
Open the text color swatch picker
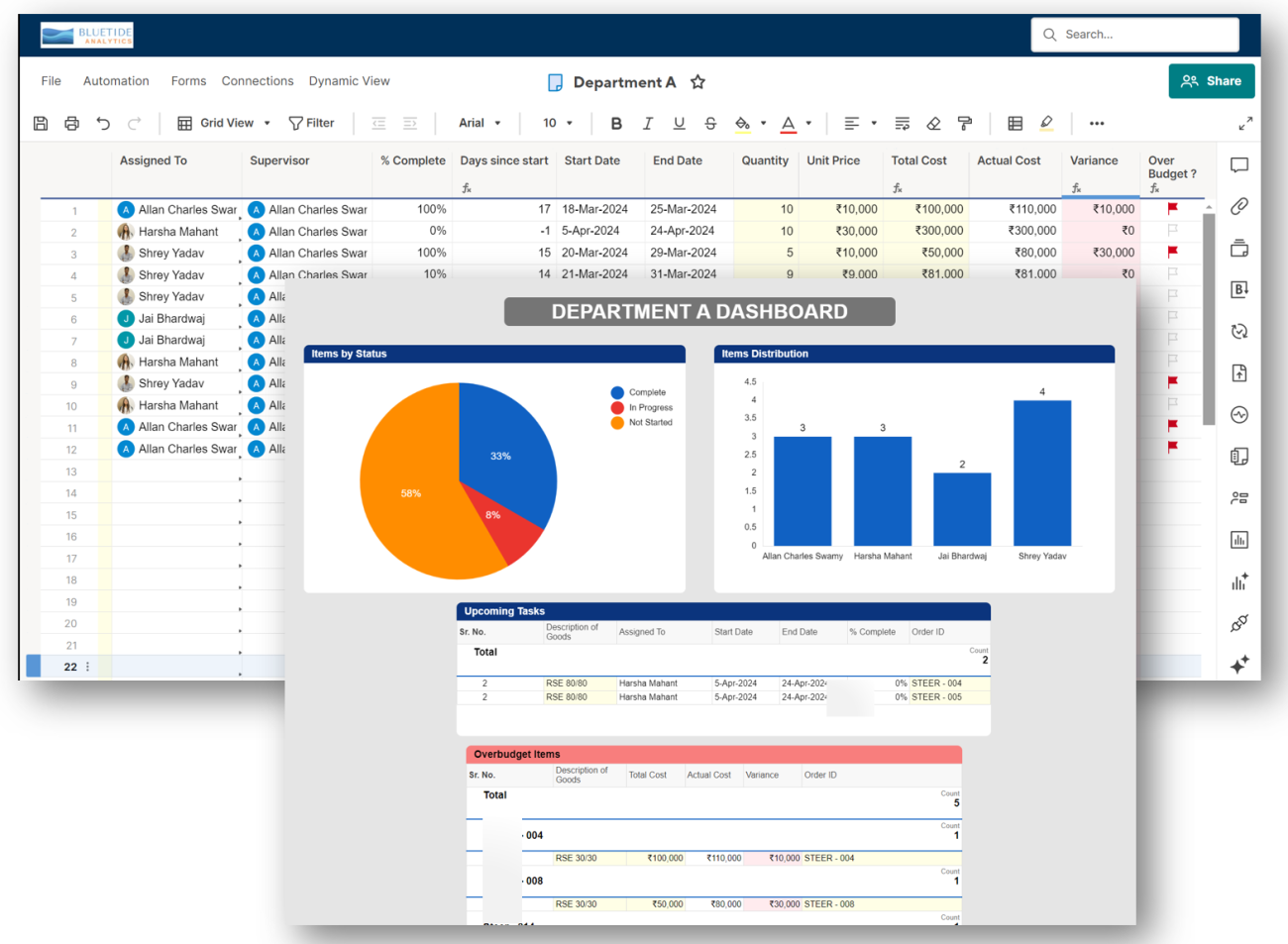tap(808, 123)
